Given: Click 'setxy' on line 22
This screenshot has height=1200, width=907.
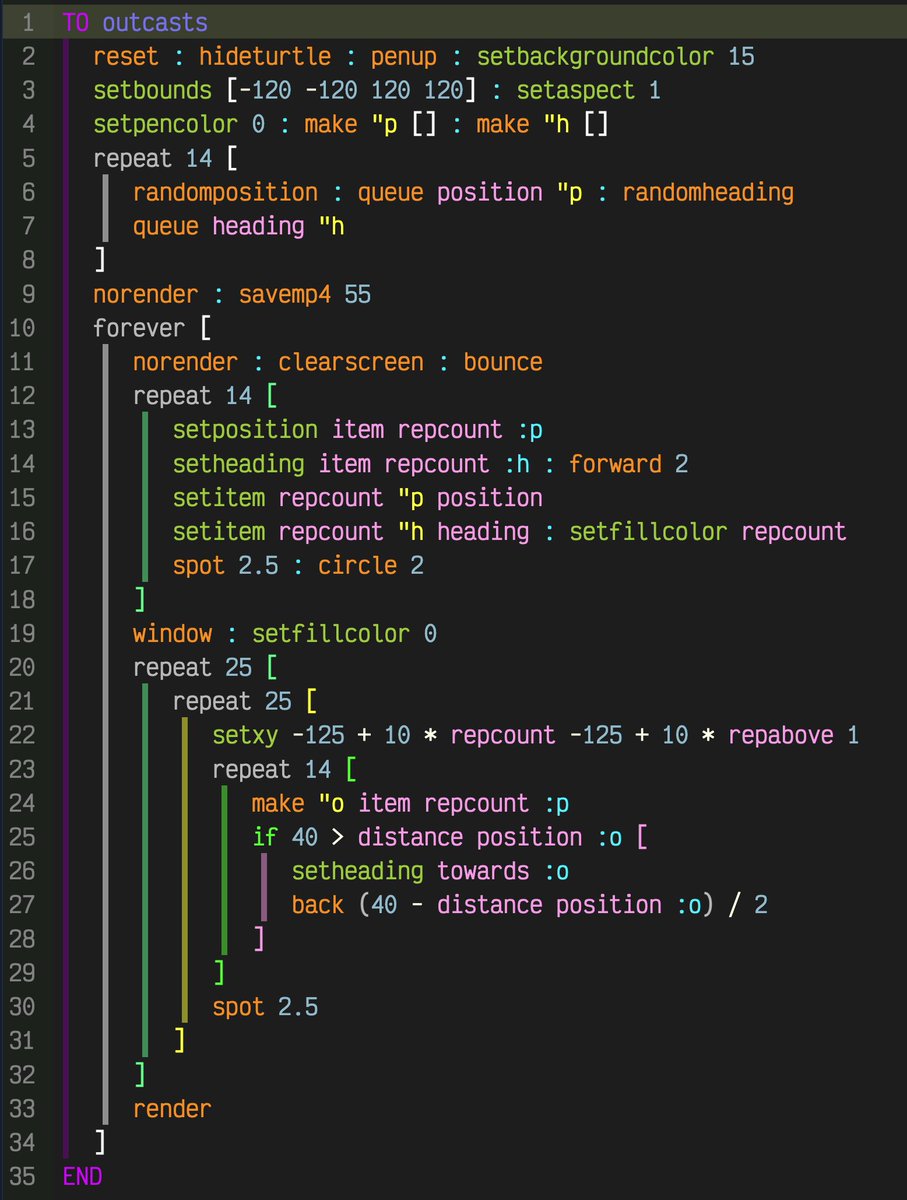Looking at the screenshot, I should [x=245, y=736].
